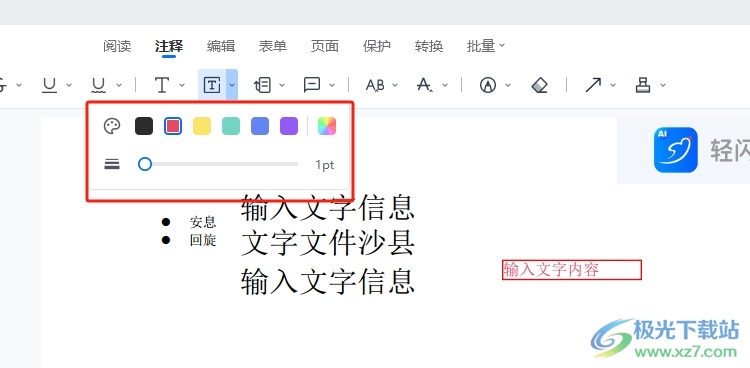The height and width of the screenshot is (368, 750).
Task: Click the bullet item '回旋'
Action: 203,240
